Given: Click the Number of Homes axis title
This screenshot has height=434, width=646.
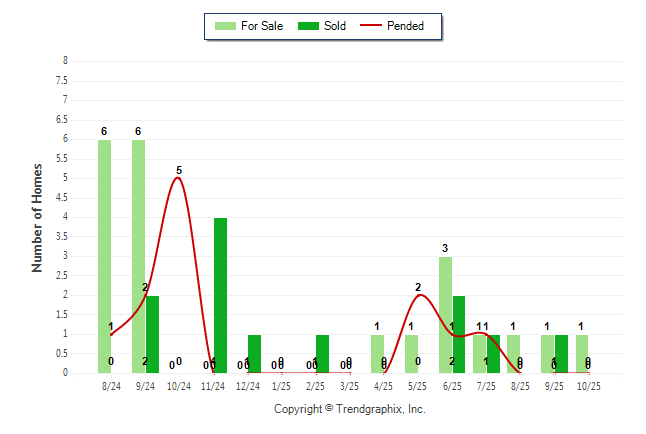Looking at the screenshot, I should click(37, 217).
